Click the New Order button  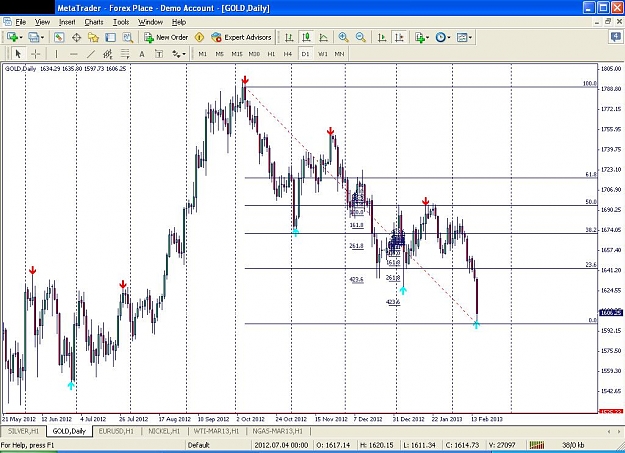(166, 37)
